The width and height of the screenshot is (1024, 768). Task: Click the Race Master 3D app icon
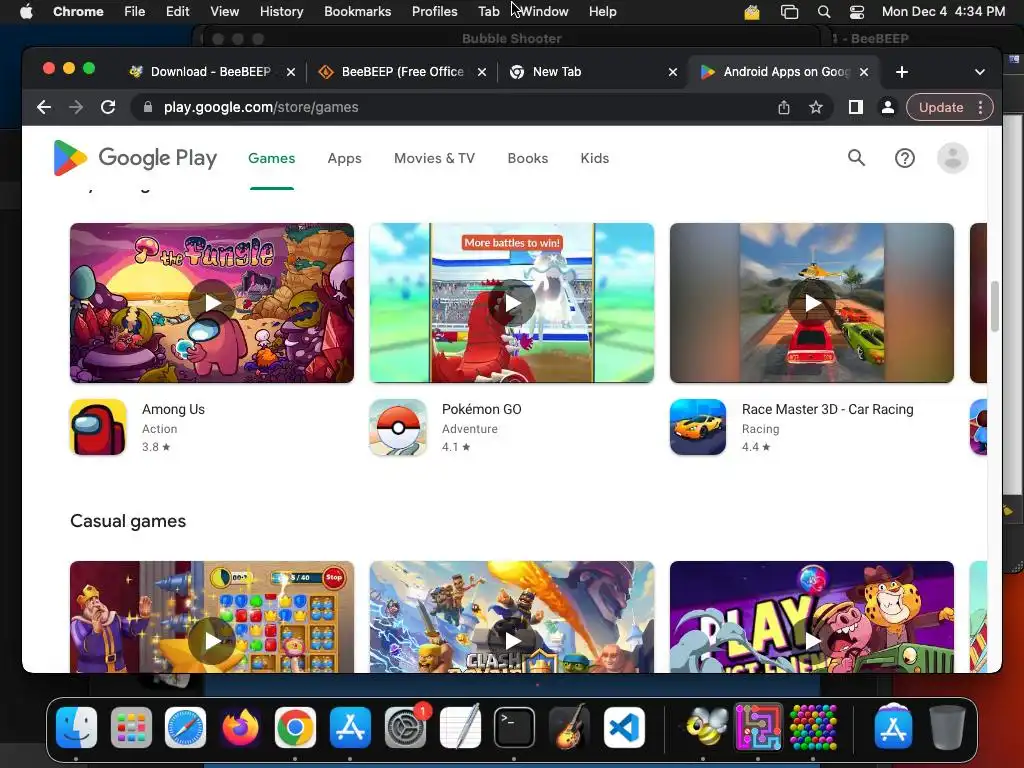[x=698, y=427]
